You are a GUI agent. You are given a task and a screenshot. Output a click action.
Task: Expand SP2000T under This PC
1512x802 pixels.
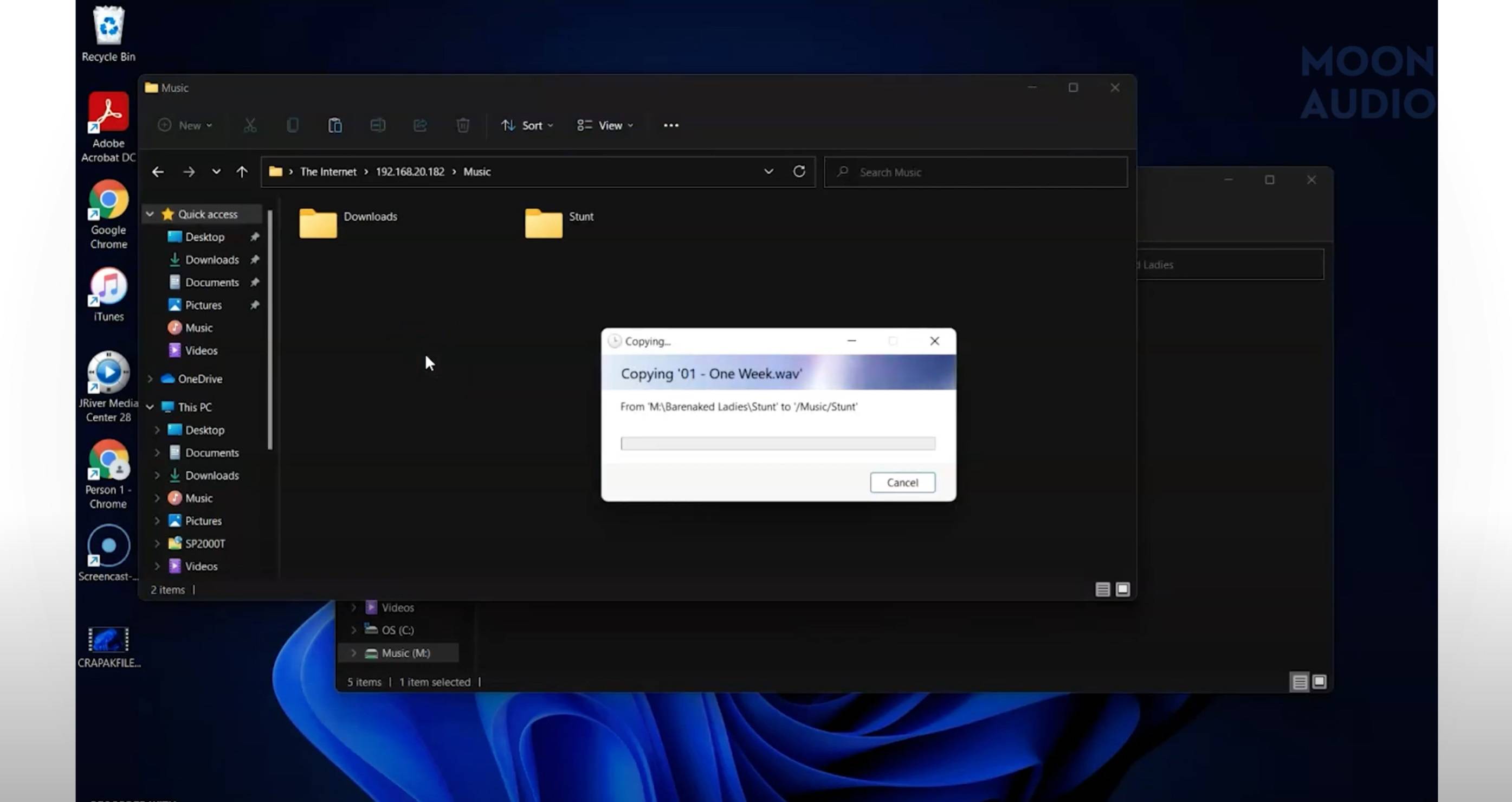[x=157, y=544]
